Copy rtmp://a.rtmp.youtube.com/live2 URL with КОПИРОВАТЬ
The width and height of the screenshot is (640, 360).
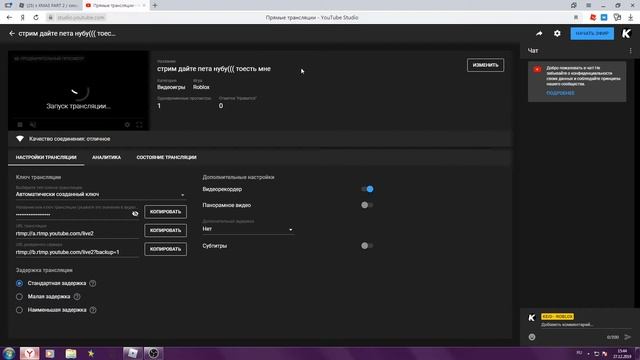tap(165, 230)
